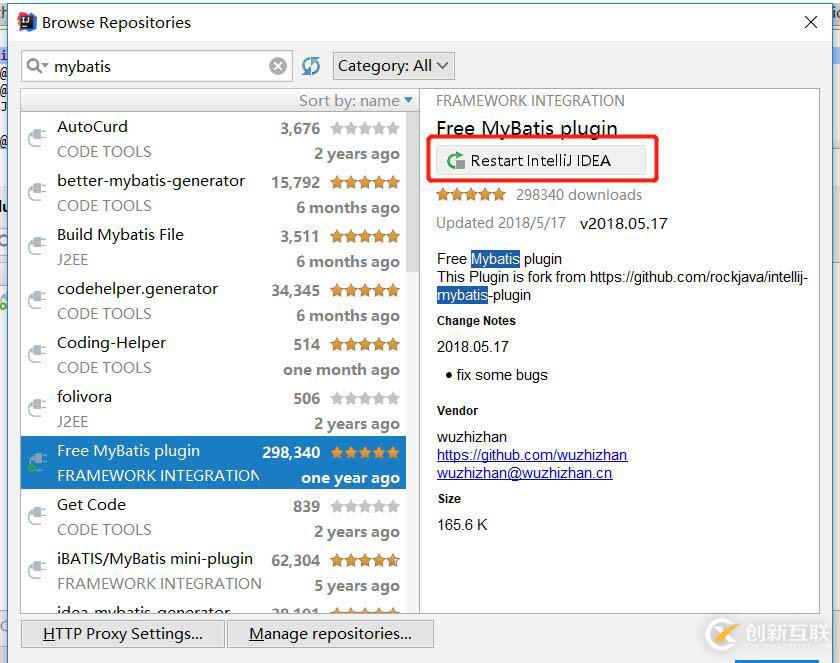Open HTTP Proxy Settings
This screenshot has width=840, height=663.
point(123,634)
